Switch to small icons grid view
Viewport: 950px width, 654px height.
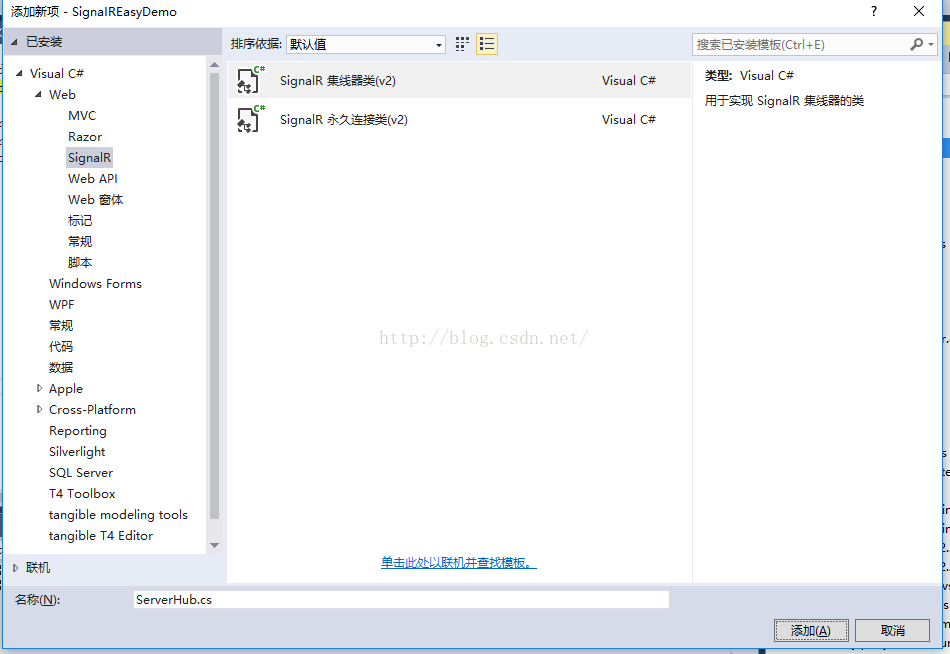pos(462,44)
